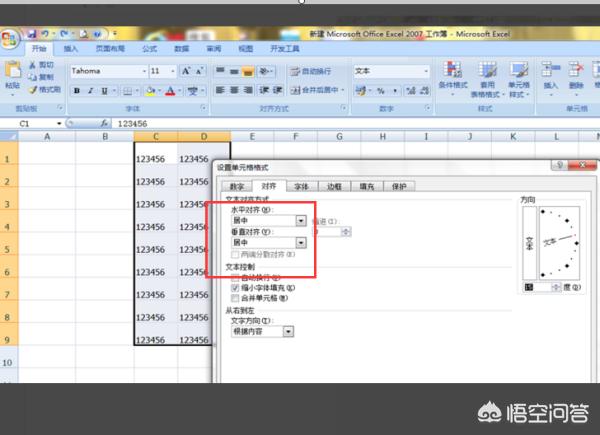600x435 pixels.
Task: Enable the merge cells (合并单元格) checkbox
Action: coord(235,298)
